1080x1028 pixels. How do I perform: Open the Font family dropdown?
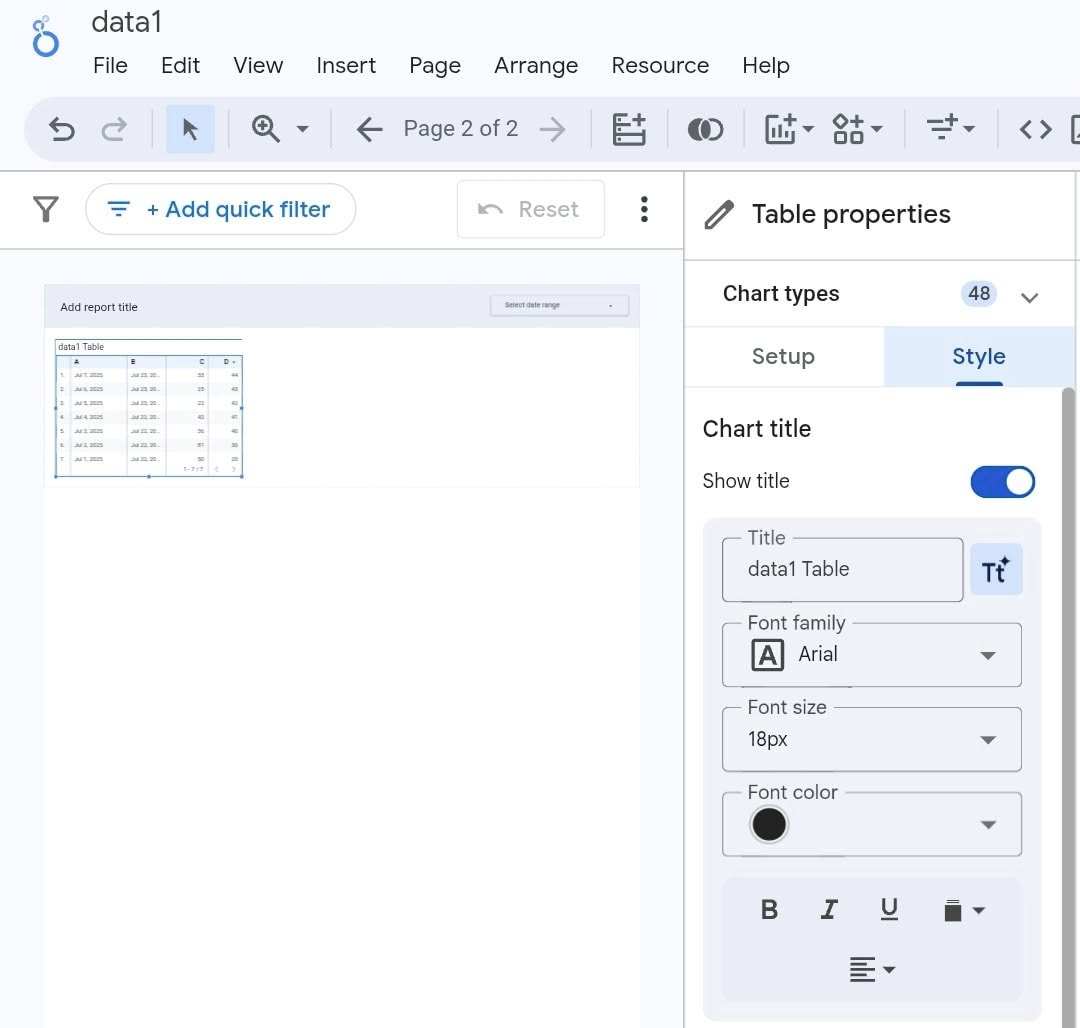pos(871,655)
